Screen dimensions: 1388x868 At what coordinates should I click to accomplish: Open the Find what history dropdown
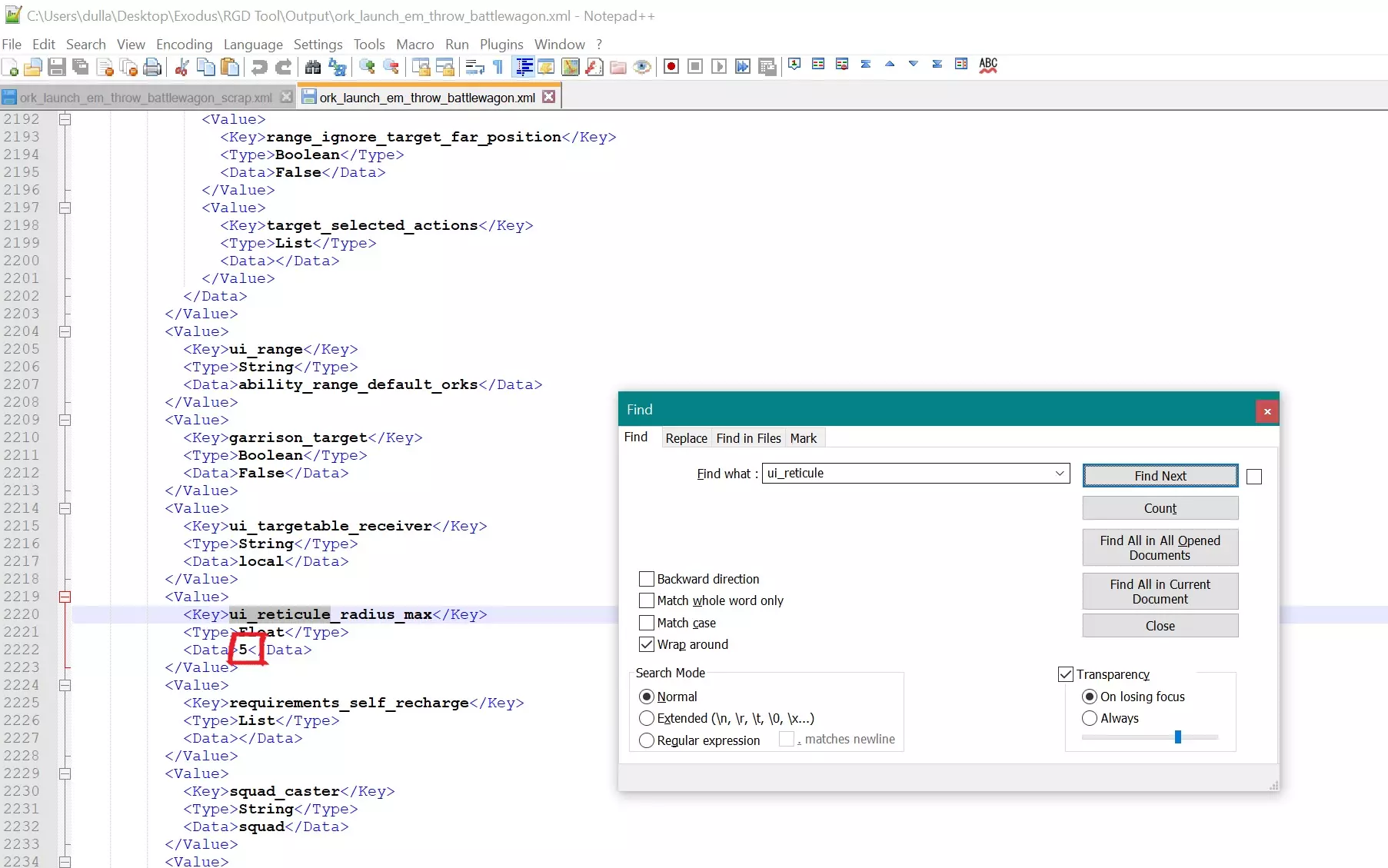[x=1060, y=474]
